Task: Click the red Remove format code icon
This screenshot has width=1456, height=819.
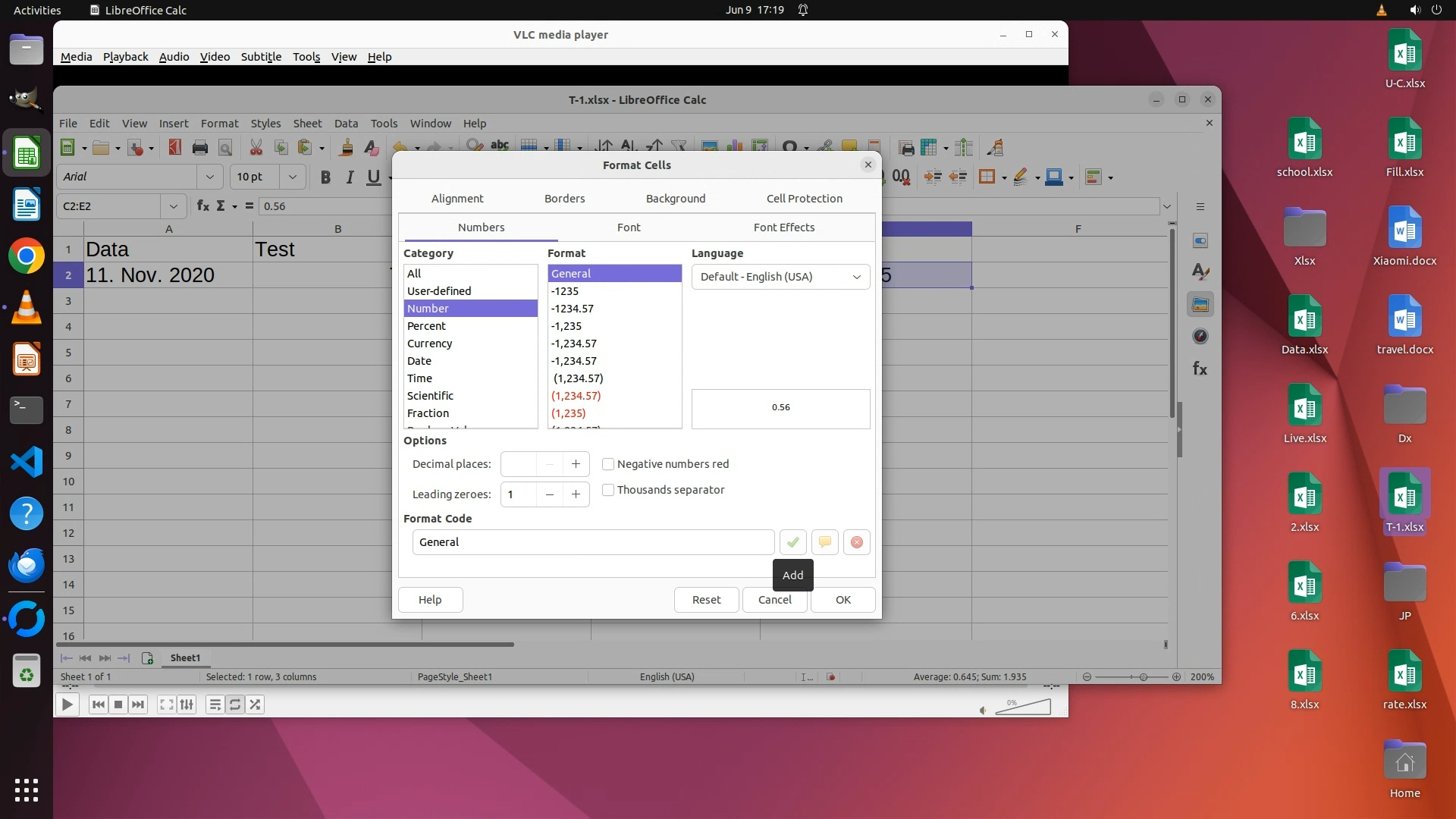Action: (x=856, y=542)
